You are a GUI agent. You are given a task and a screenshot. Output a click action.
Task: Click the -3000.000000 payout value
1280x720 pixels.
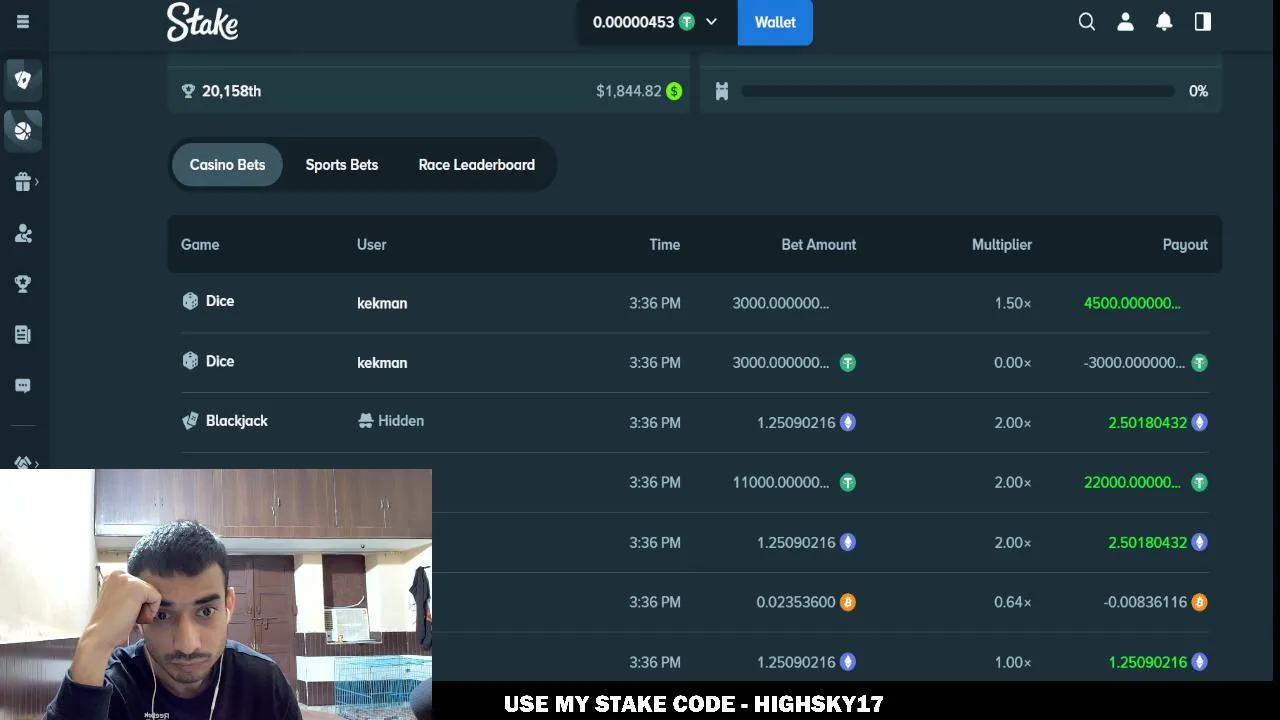click(1134, 363)
